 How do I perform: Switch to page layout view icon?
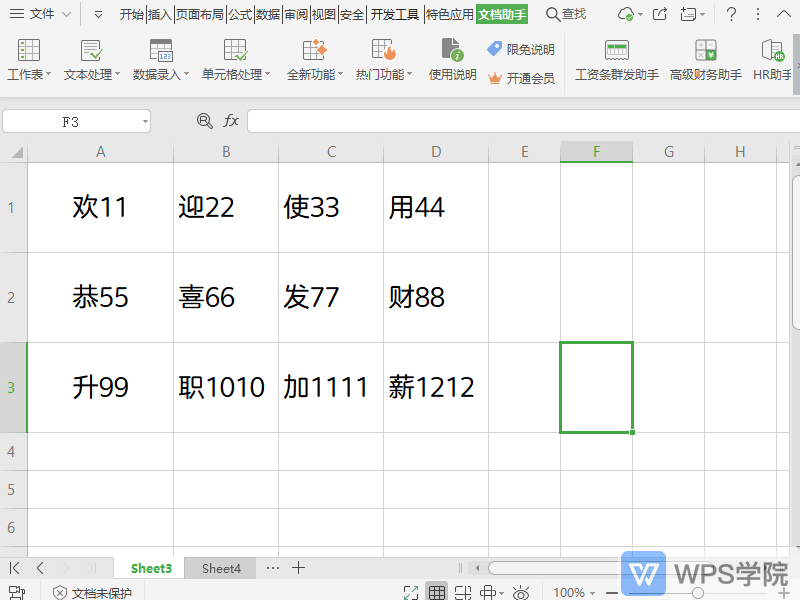coord(461,591)
